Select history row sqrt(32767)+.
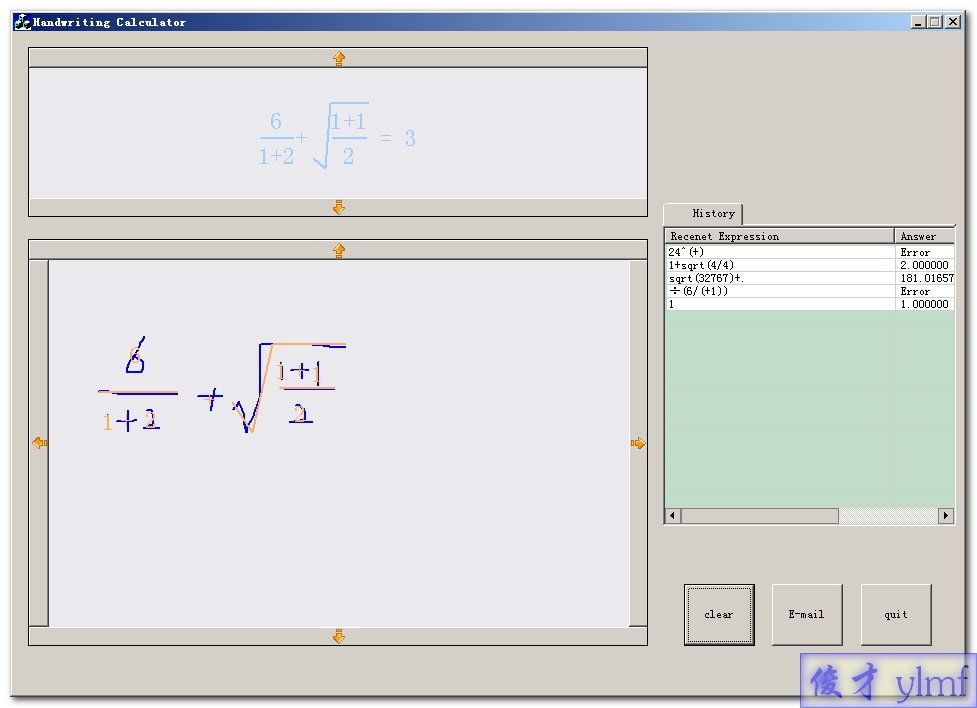The height and width of the screenshot is (708, 977). (810, 278)
